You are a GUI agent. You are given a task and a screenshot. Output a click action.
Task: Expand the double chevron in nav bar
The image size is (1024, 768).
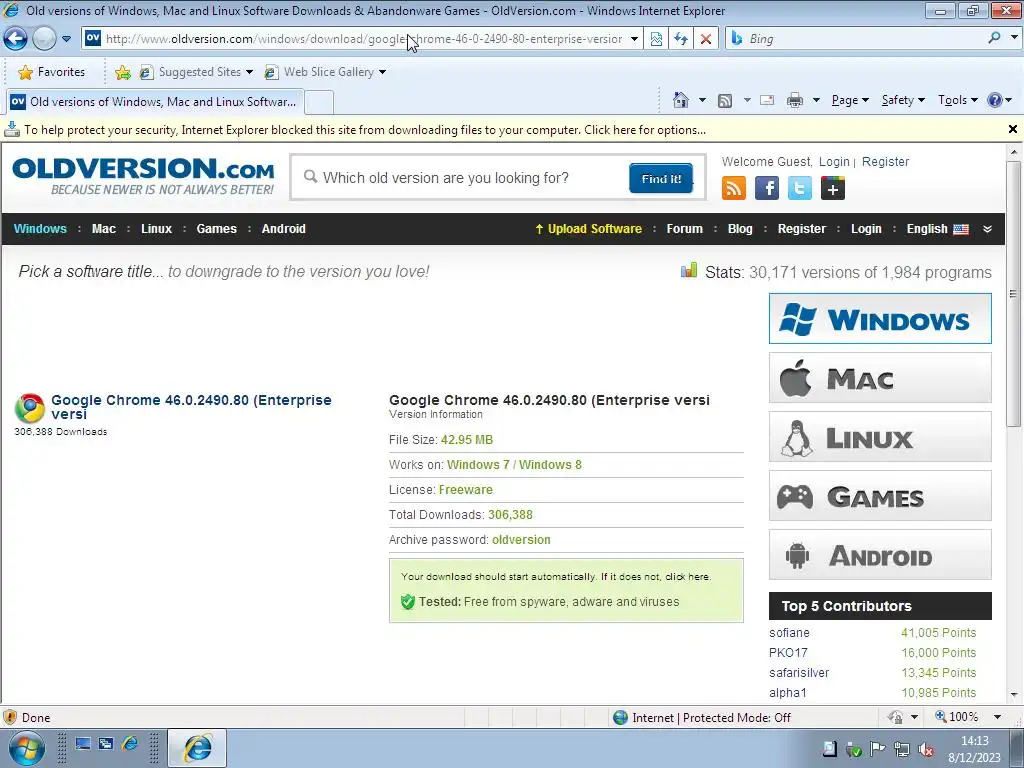(987, 229)
